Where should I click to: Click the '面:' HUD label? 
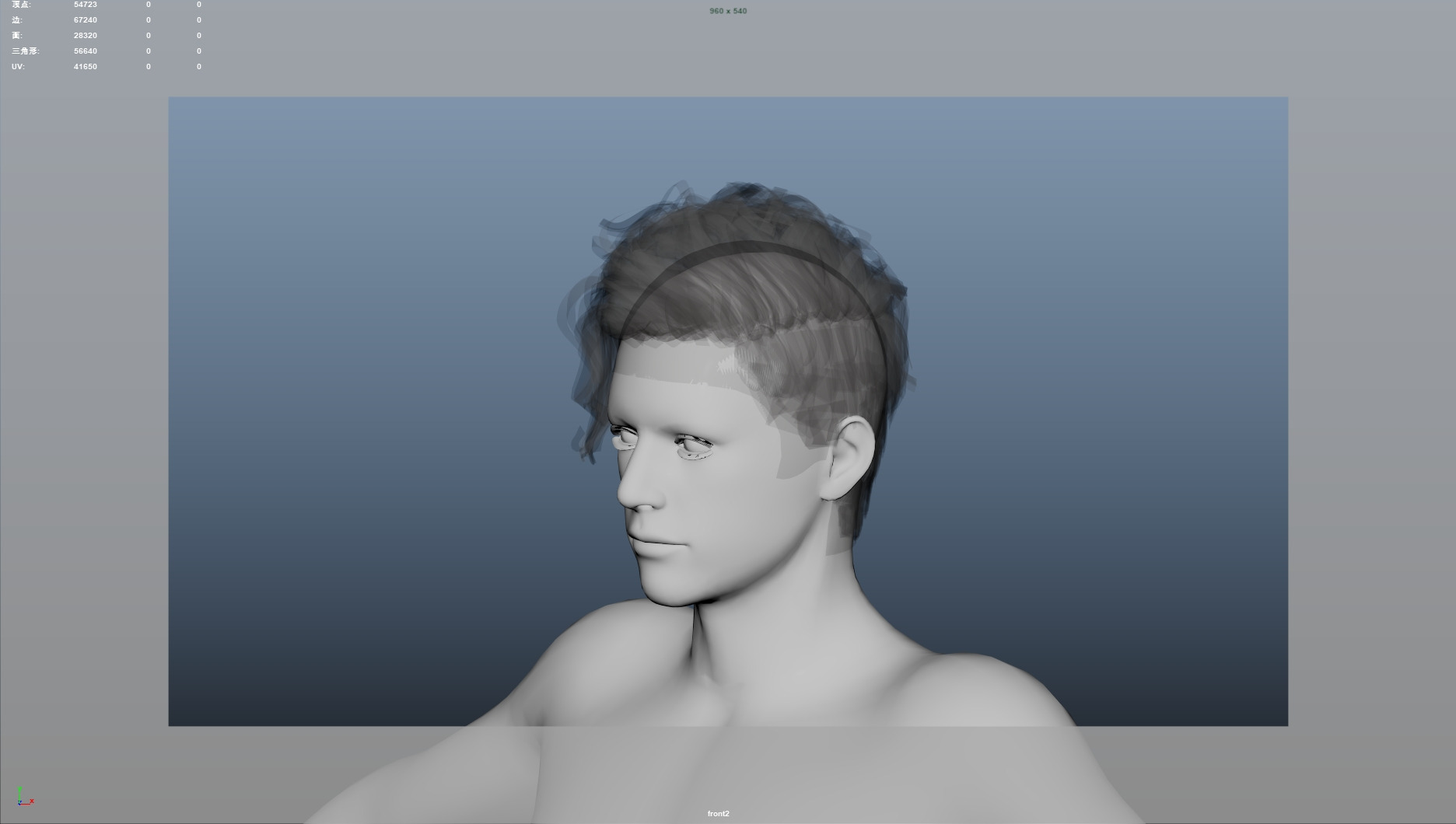(17, 36)
